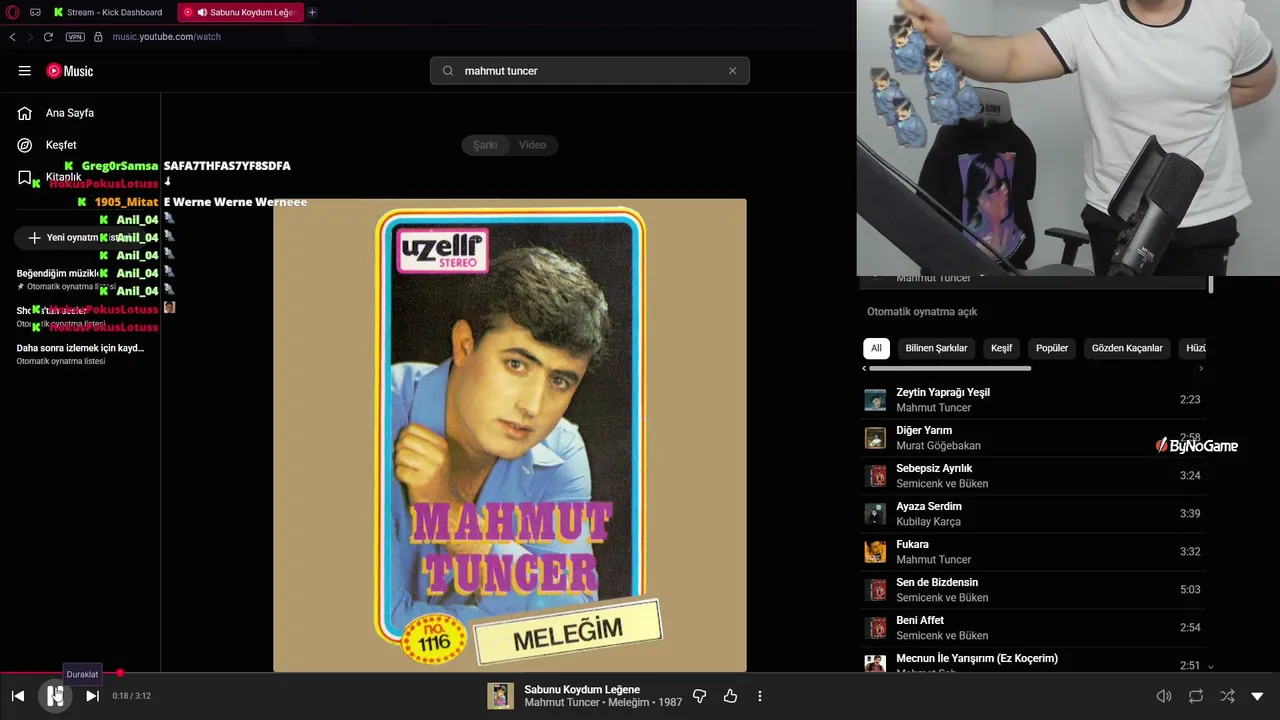Click the filter chips horizontal scrollbar
Screen dimensions: 1280x720
pyautogui.click(x=948, y=368)
